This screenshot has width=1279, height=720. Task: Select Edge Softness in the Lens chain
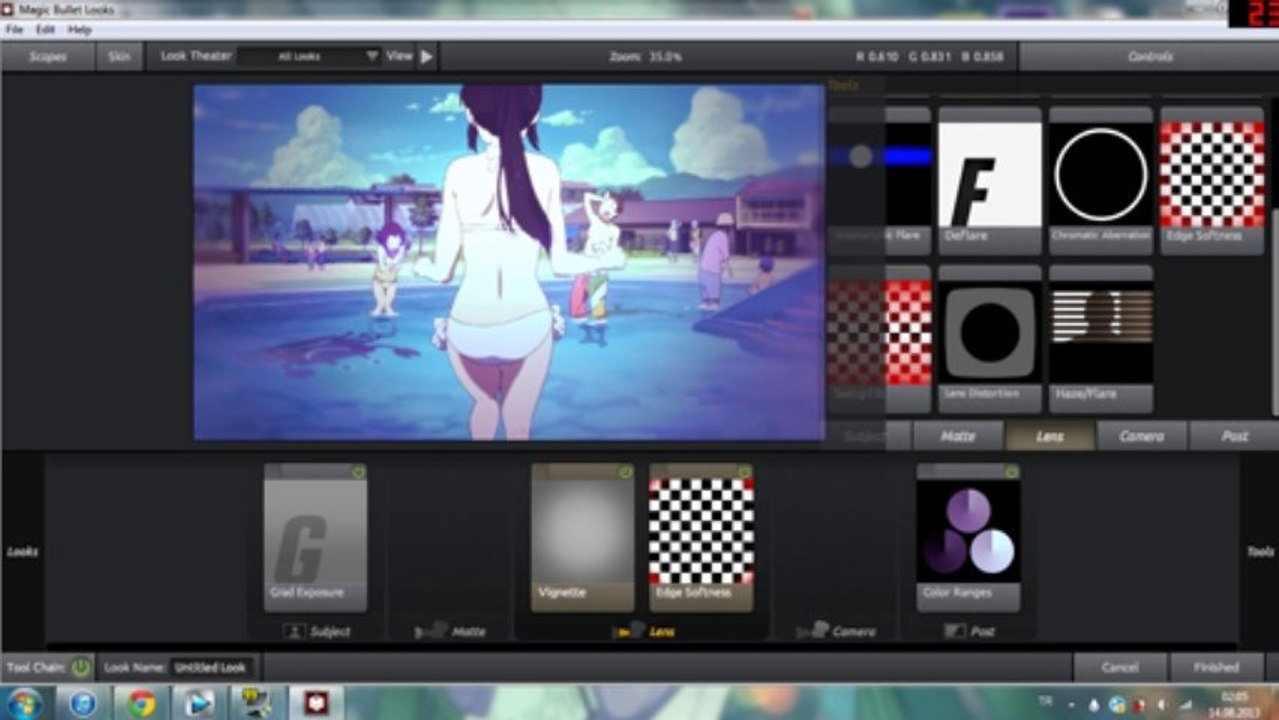[x=701, y=537]
